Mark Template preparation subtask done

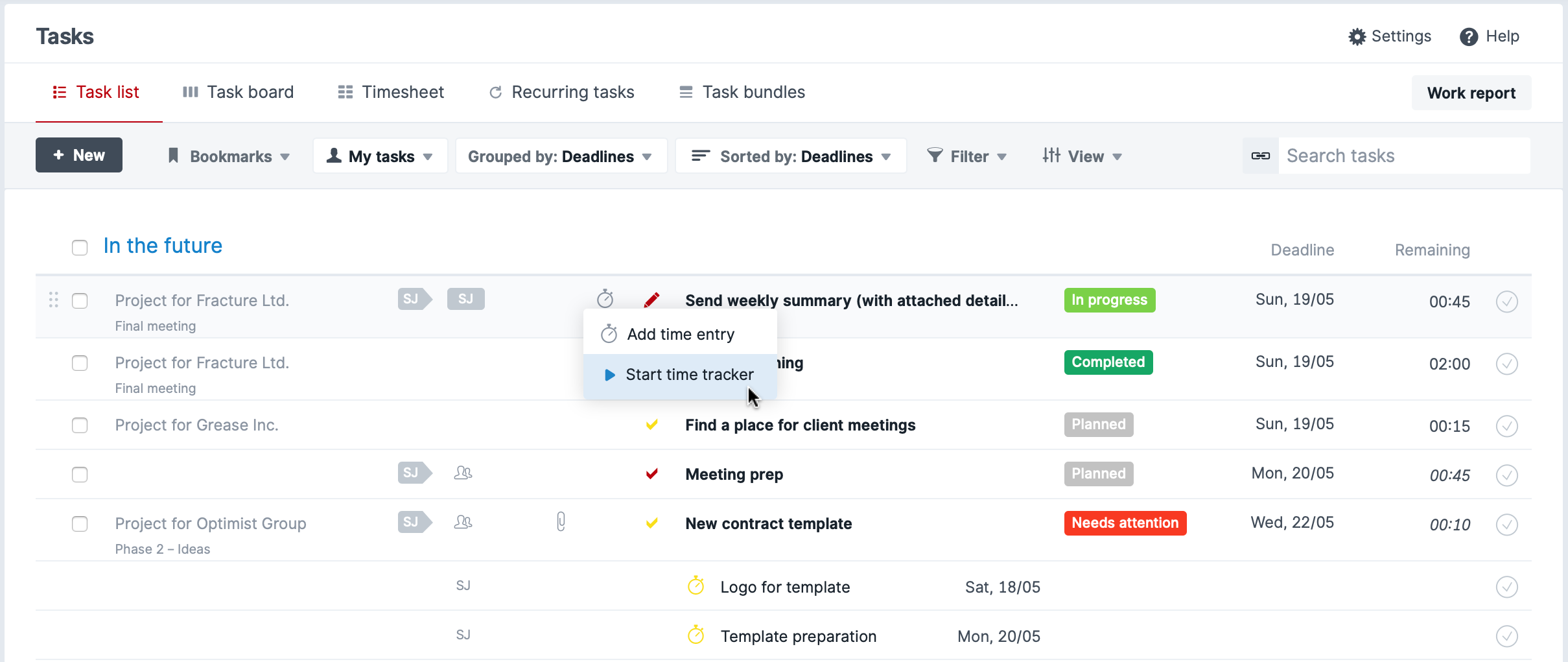1506,636
